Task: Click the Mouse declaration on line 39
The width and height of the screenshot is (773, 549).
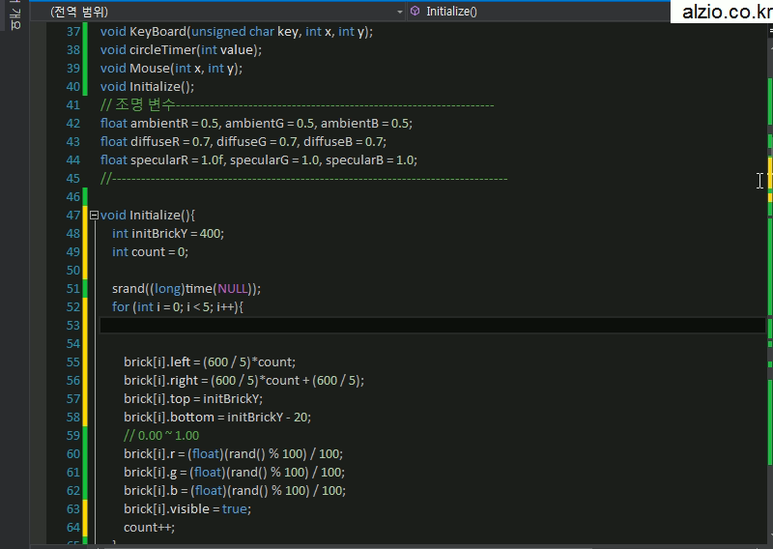Action: pyautogui.click(x=171, y=68)
